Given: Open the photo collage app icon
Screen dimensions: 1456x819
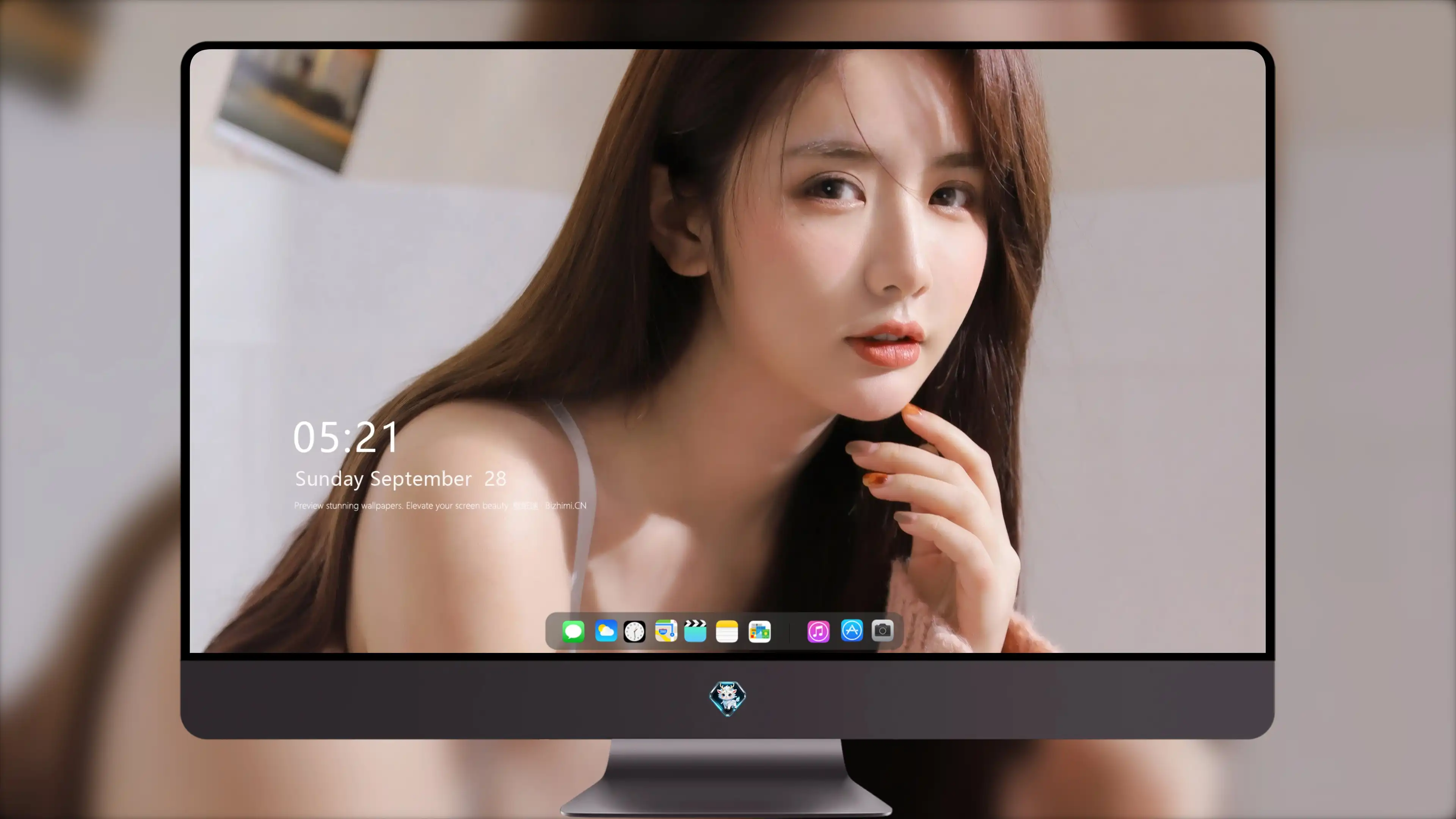Looking at the screenshot, I should point(759,631).
